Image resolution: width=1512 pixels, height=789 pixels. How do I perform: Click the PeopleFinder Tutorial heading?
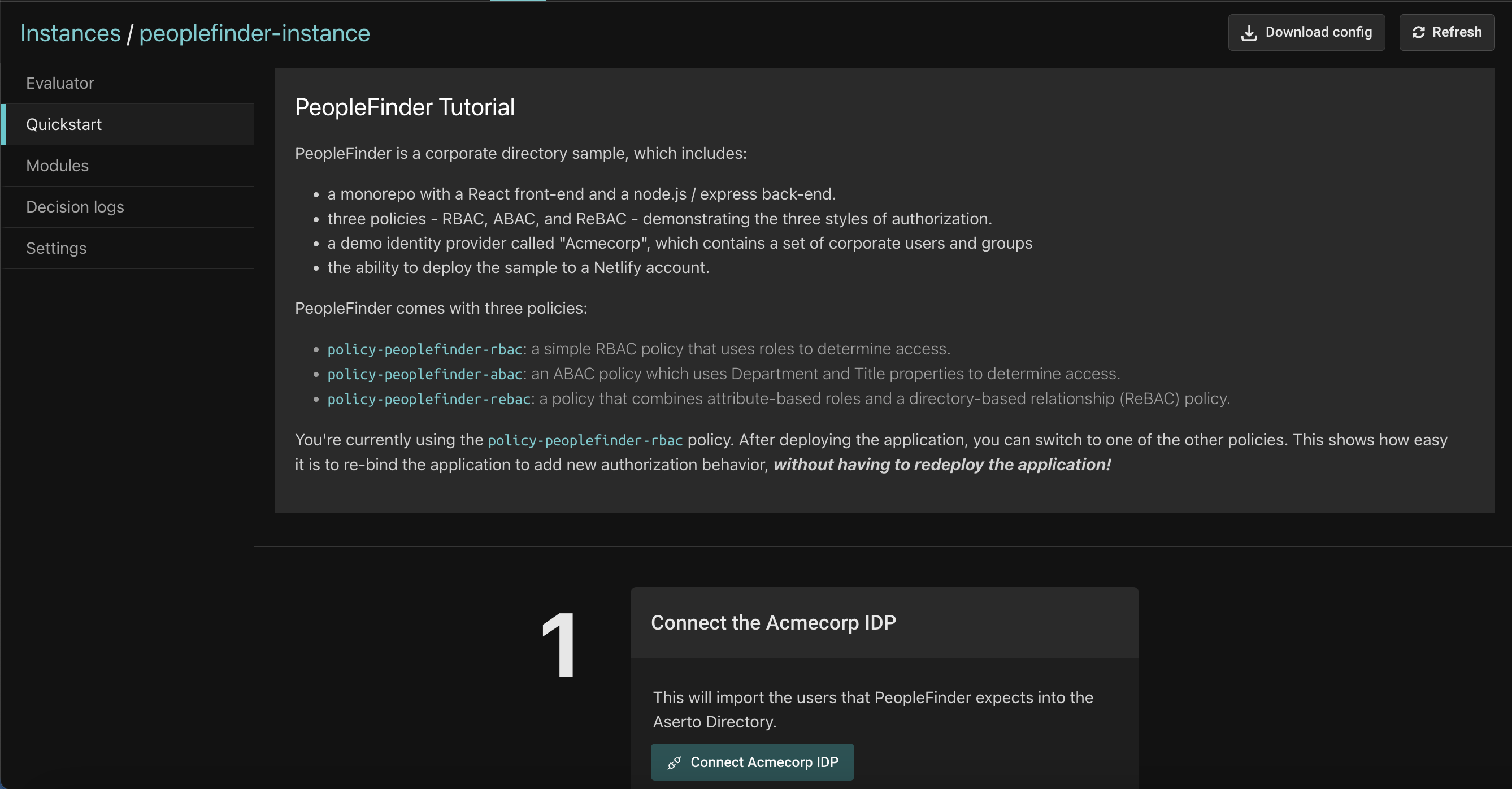[405, 107]
